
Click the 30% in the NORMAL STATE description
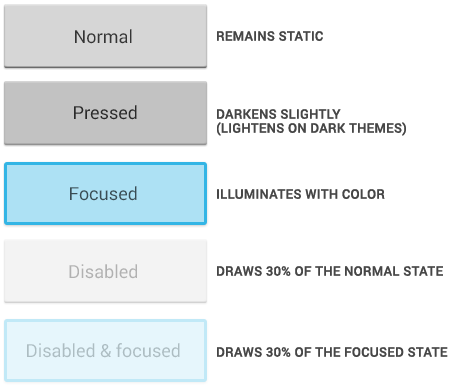click(x=278, y=271)
